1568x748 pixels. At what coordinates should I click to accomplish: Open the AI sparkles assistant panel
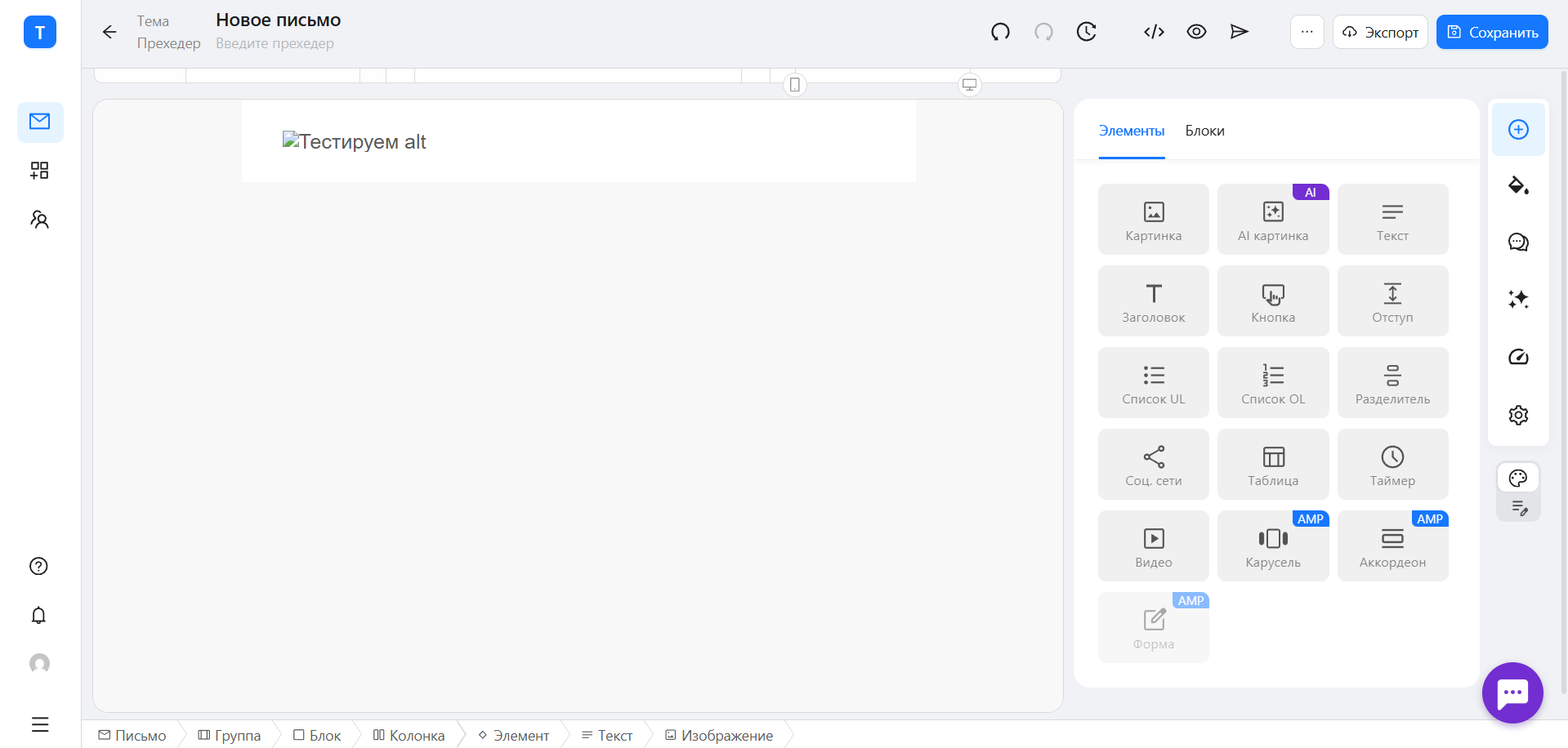coord(1518,300)
